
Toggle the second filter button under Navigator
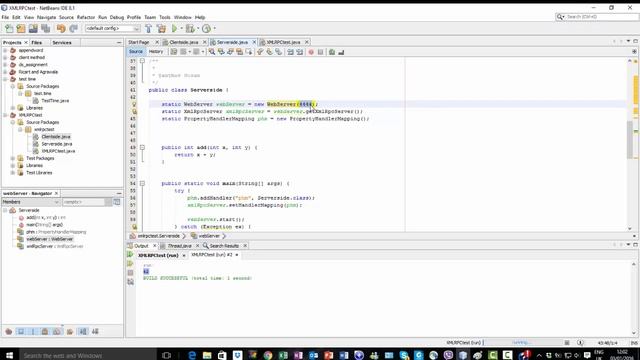[21, 331]
